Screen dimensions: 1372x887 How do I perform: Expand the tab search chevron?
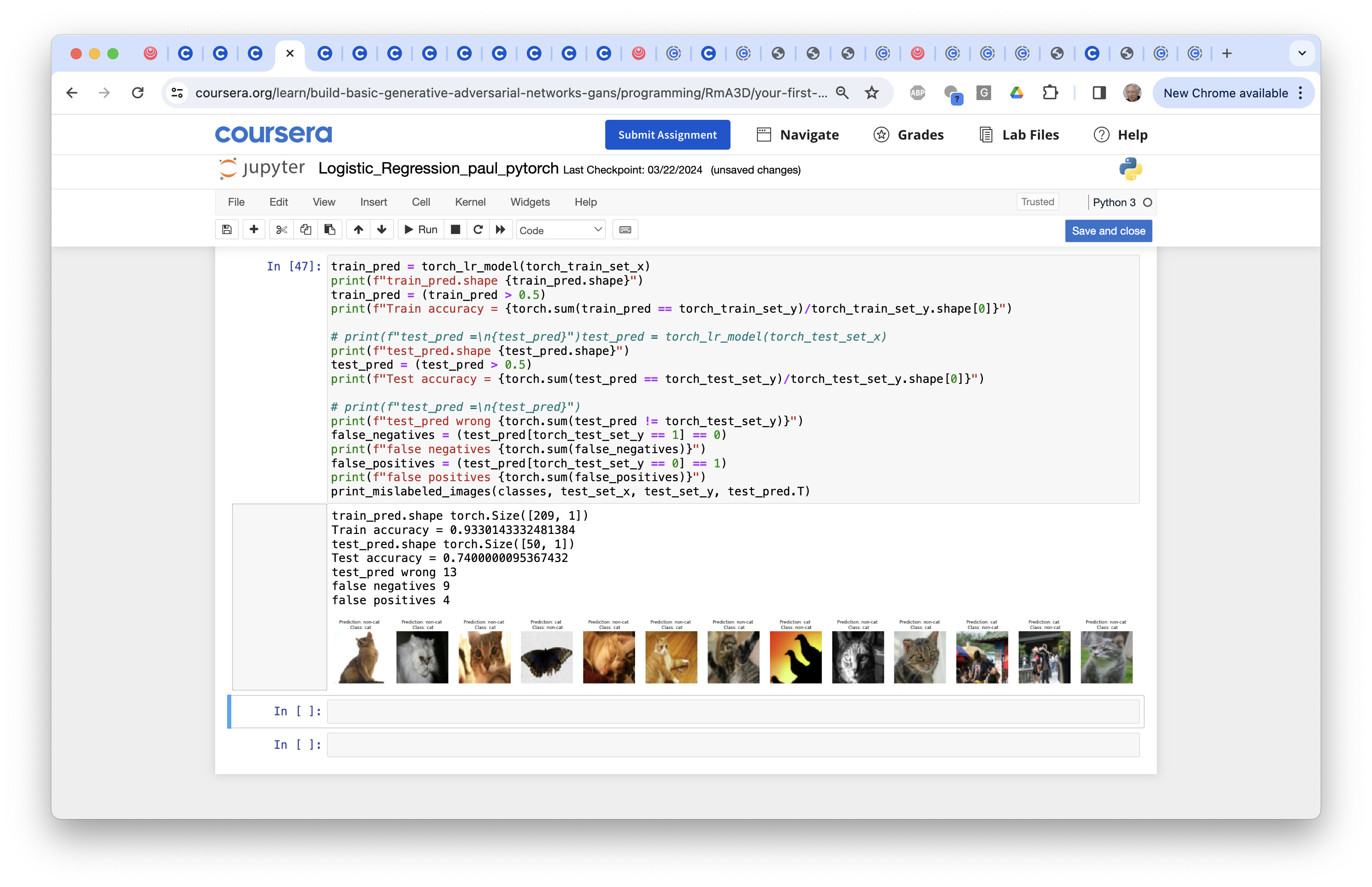pos(1302,54)
